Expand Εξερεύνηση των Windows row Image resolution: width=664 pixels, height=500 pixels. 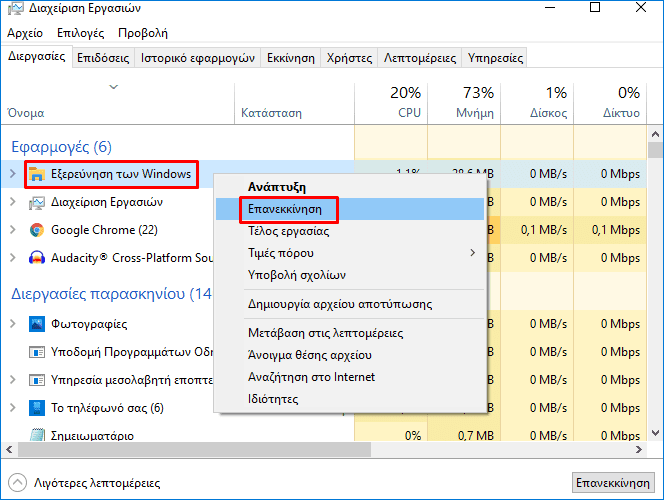[x=13, y=174]
